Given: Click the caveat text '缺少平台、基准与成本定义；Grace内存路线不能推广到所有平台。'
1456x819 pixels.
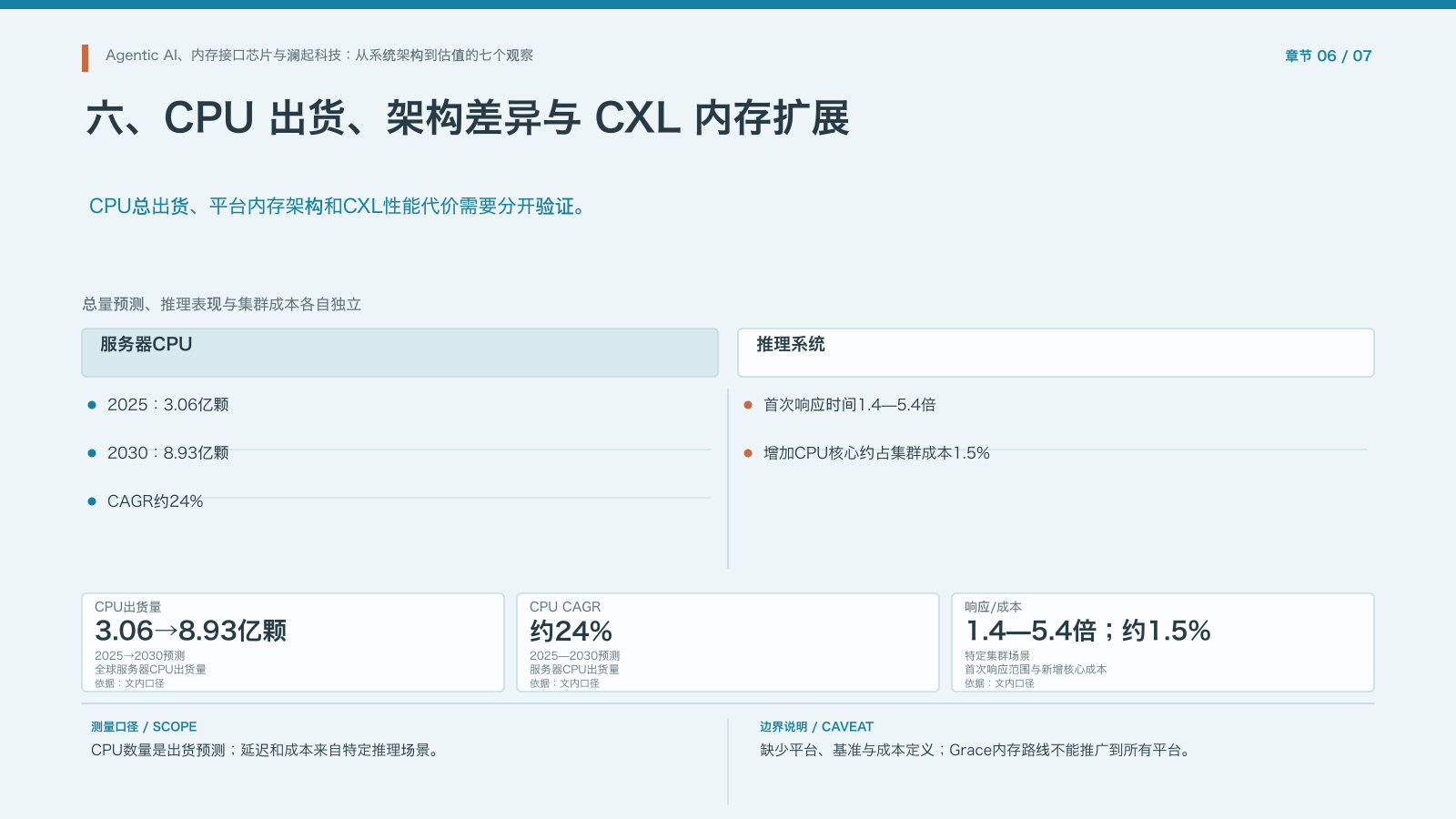Looking at the screenshot, I should [x=976, y=751].
